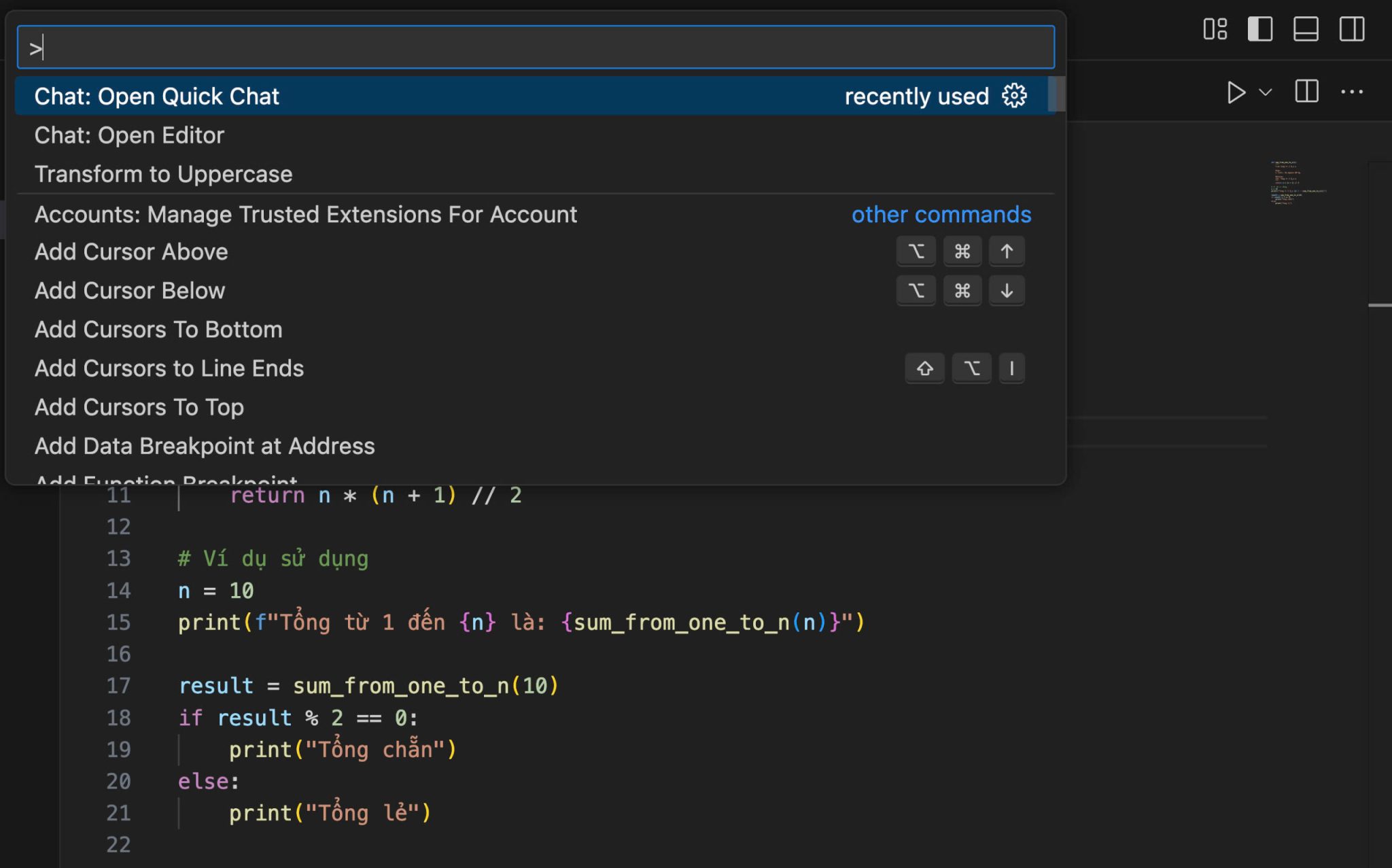Open keybinding settings for Open Quick Chat
The image size is (1392, 868).
pos(1013,96)
